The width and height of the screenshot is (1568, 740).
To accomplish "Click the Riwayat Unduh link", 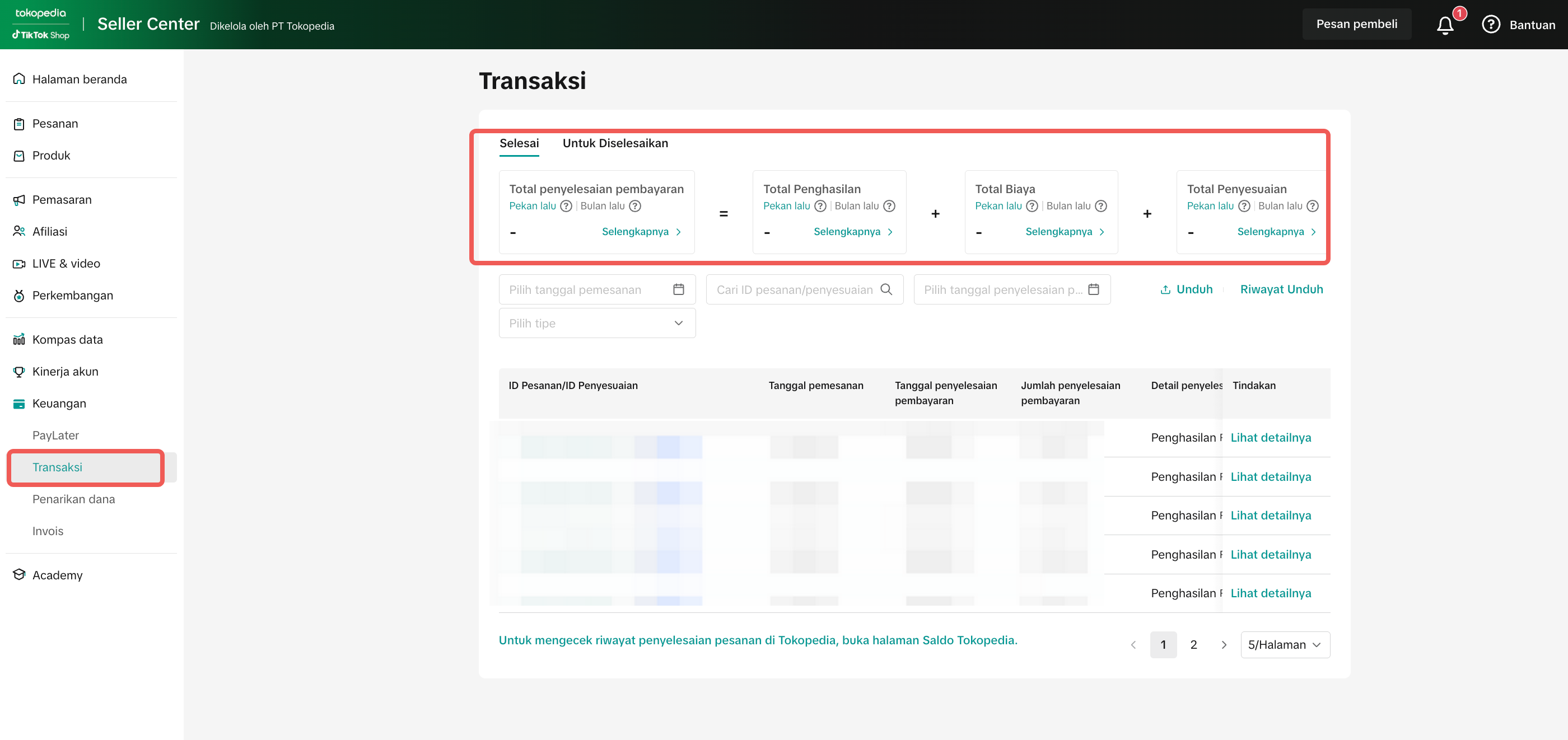I will point(1281,289).
